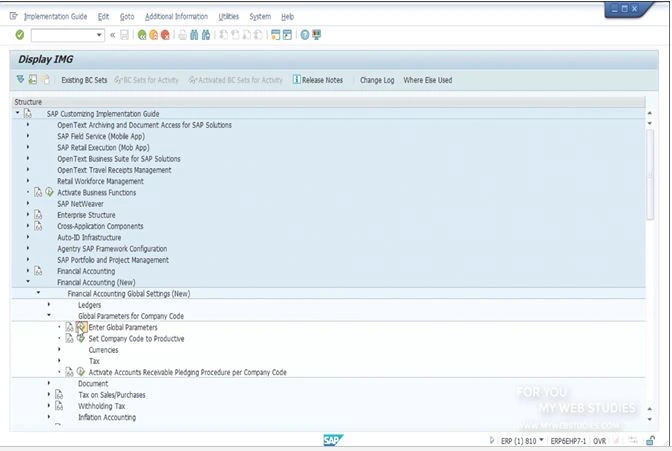Viewport: 672px width, 451px height.
Task: Click the Existing BC Sets button
Action: (x=84, y=80)
